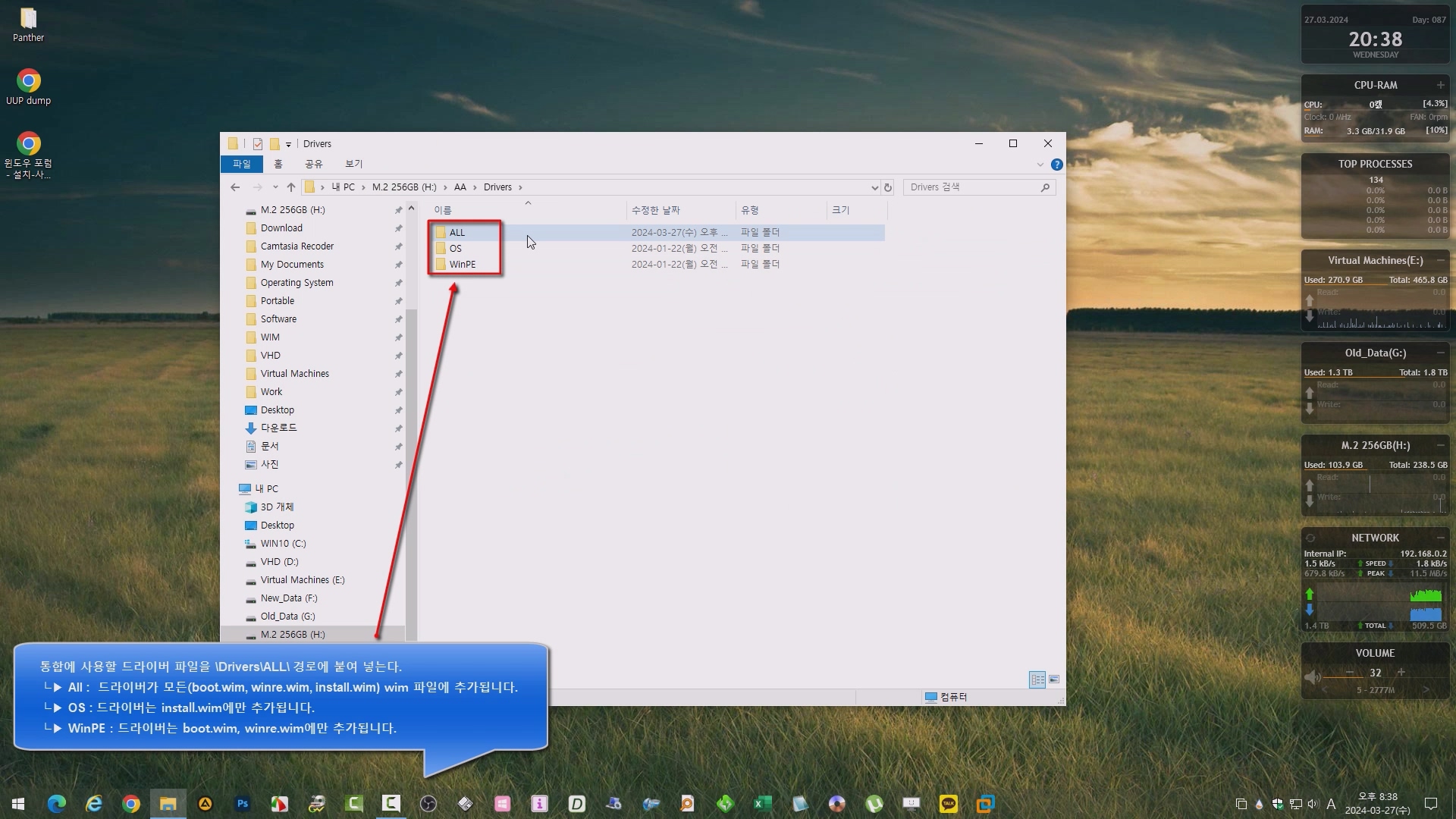This screenshot has height=819, width=1456.
Task: Switch to large icons view toggle
Action: click(x=1053, y=679)
